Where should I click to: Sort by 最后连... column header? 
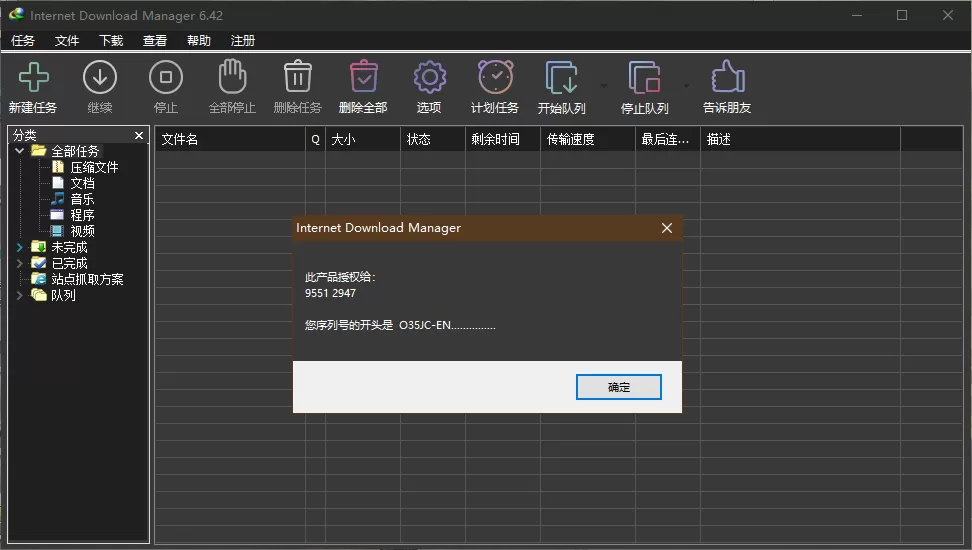[x=668, y=140]
